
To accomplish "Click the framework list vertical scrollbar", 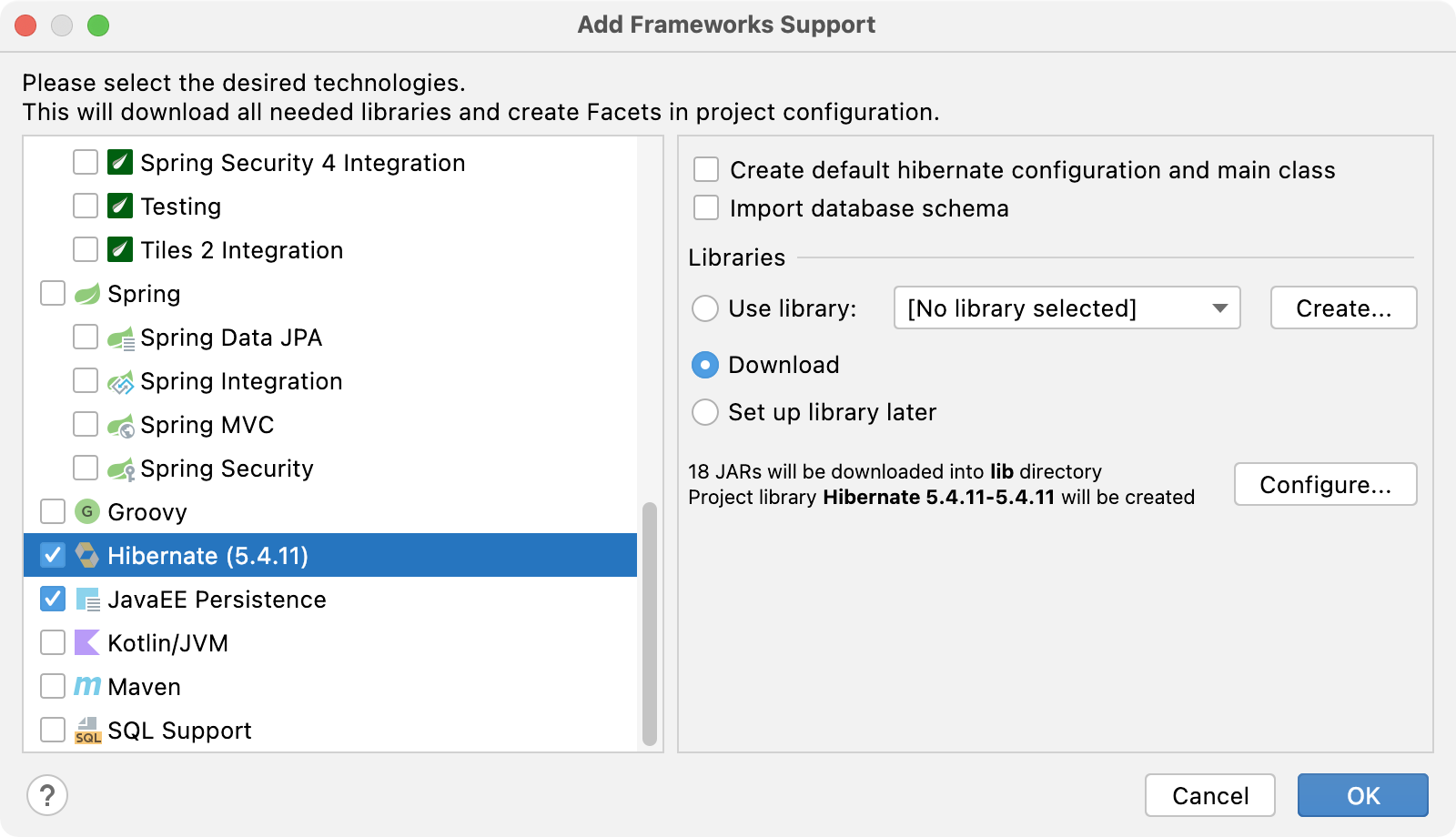I will 650,624.
